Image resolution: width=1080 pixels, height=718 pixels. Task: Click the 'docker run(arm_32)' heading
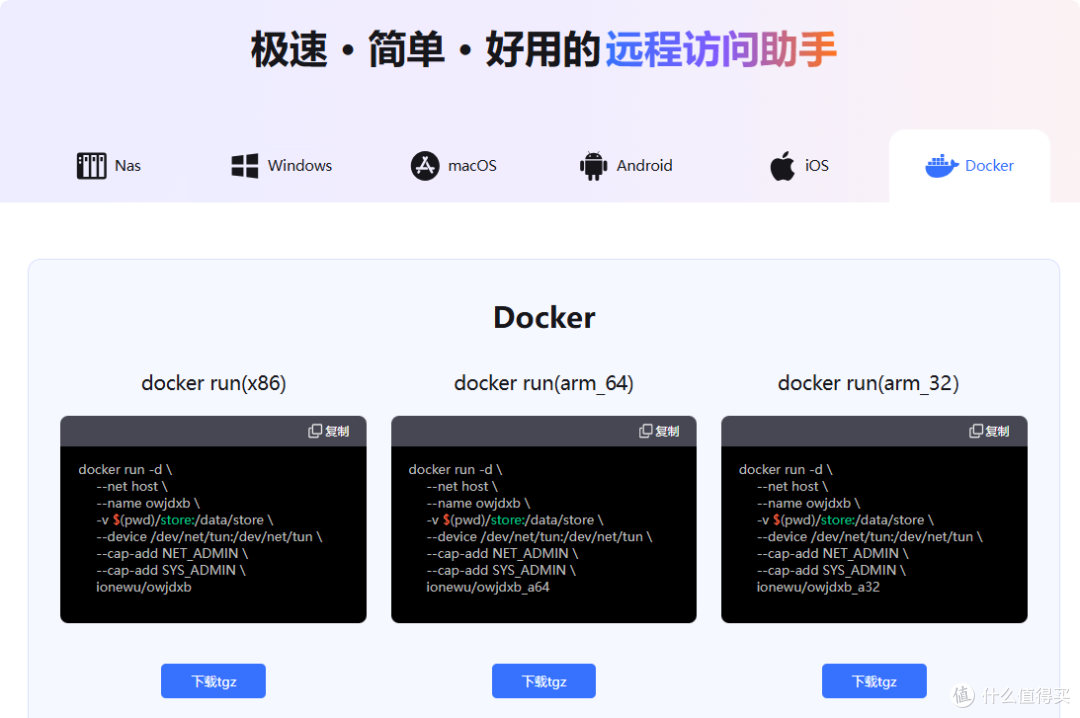click(x=868, y=383)
